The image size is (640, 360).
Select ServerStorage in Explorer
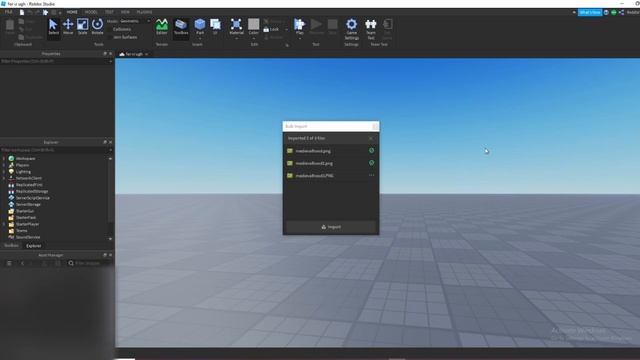click(28, 204)
